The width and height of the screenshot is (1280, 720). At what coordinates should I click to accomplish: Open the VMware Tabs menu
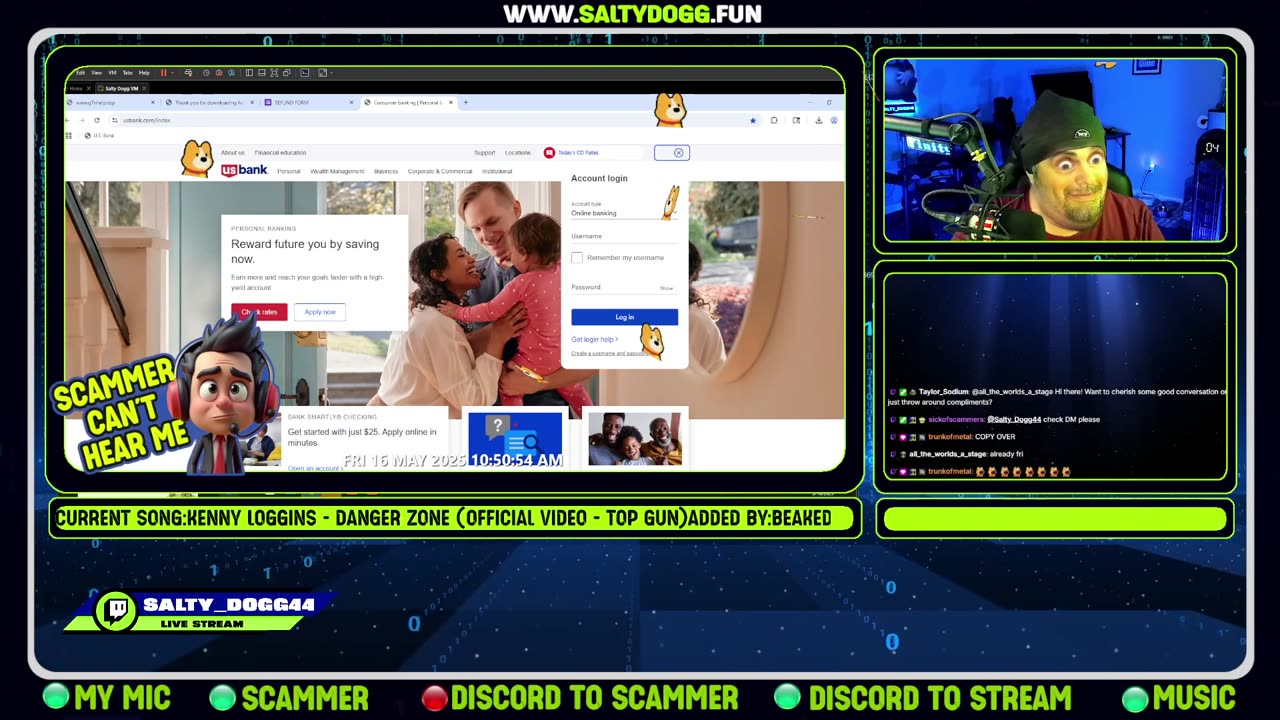pos(127,73)
